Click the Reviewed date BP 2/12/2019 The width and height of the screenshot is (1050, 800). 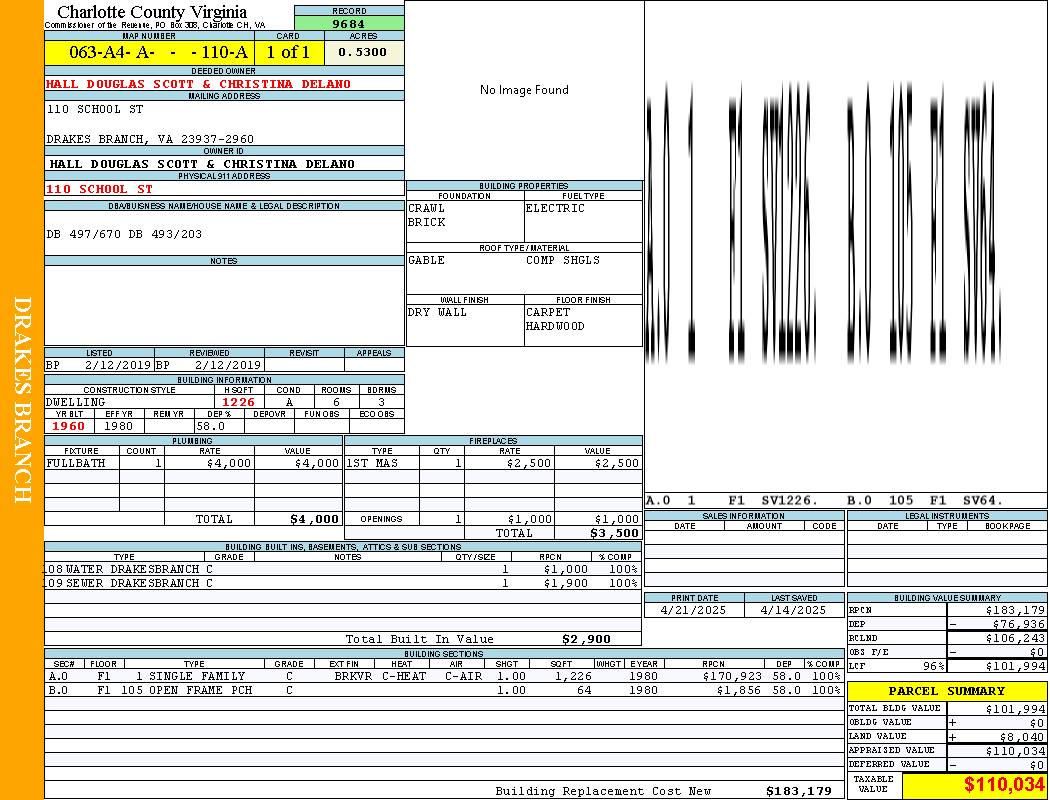(x=209, y=366)
